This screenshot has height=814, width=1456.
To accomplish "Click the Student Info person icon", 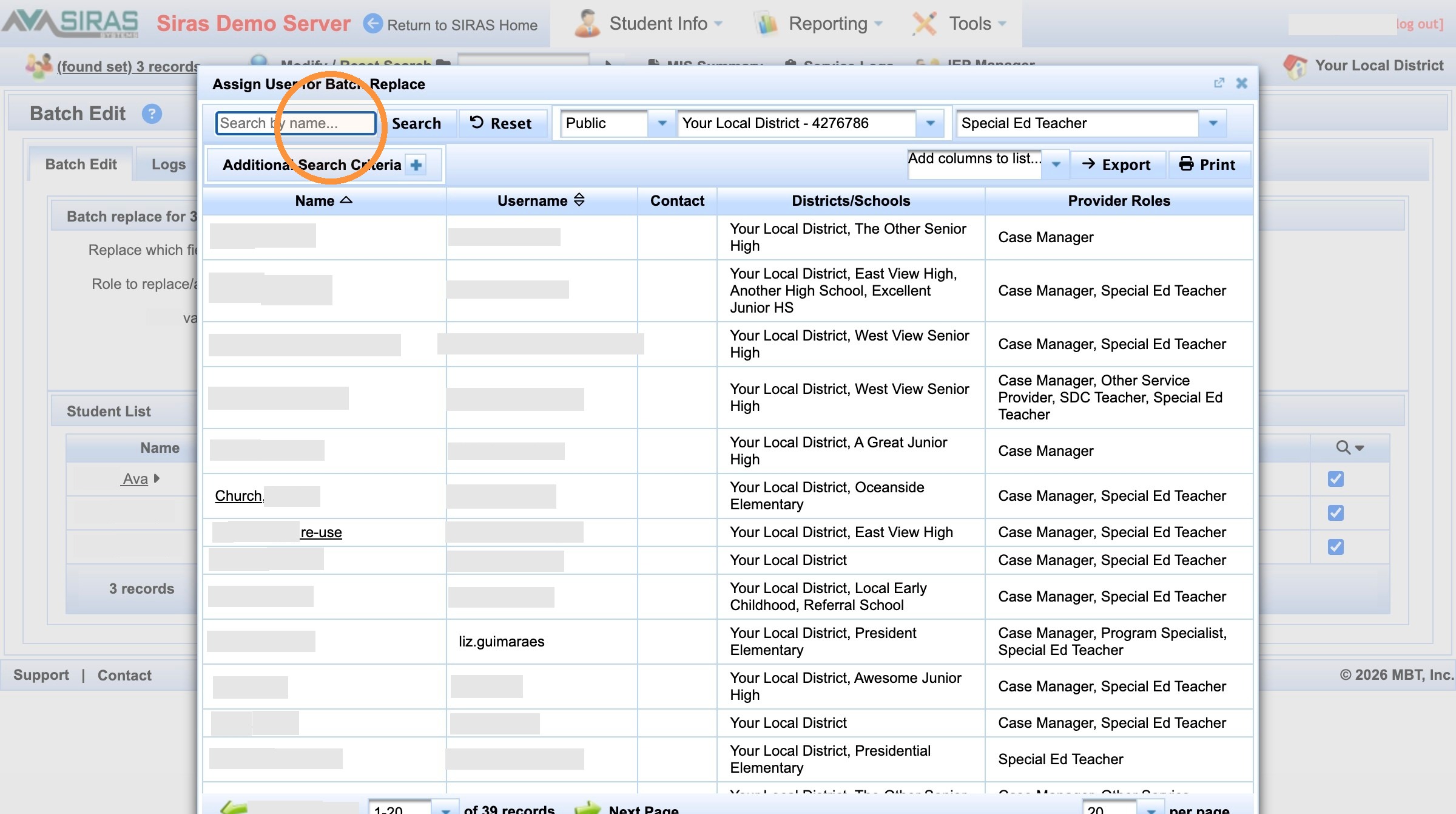I will pos(587,24).
